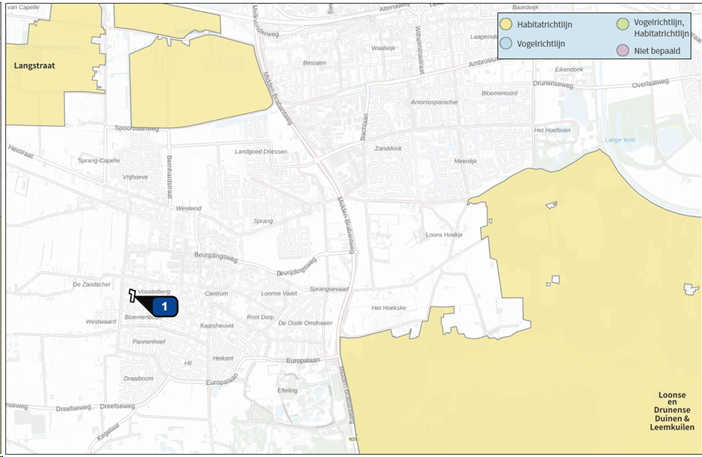Click the Vossenberg label
The width and height of the screenshot is (702, 457).
point(154,291)
